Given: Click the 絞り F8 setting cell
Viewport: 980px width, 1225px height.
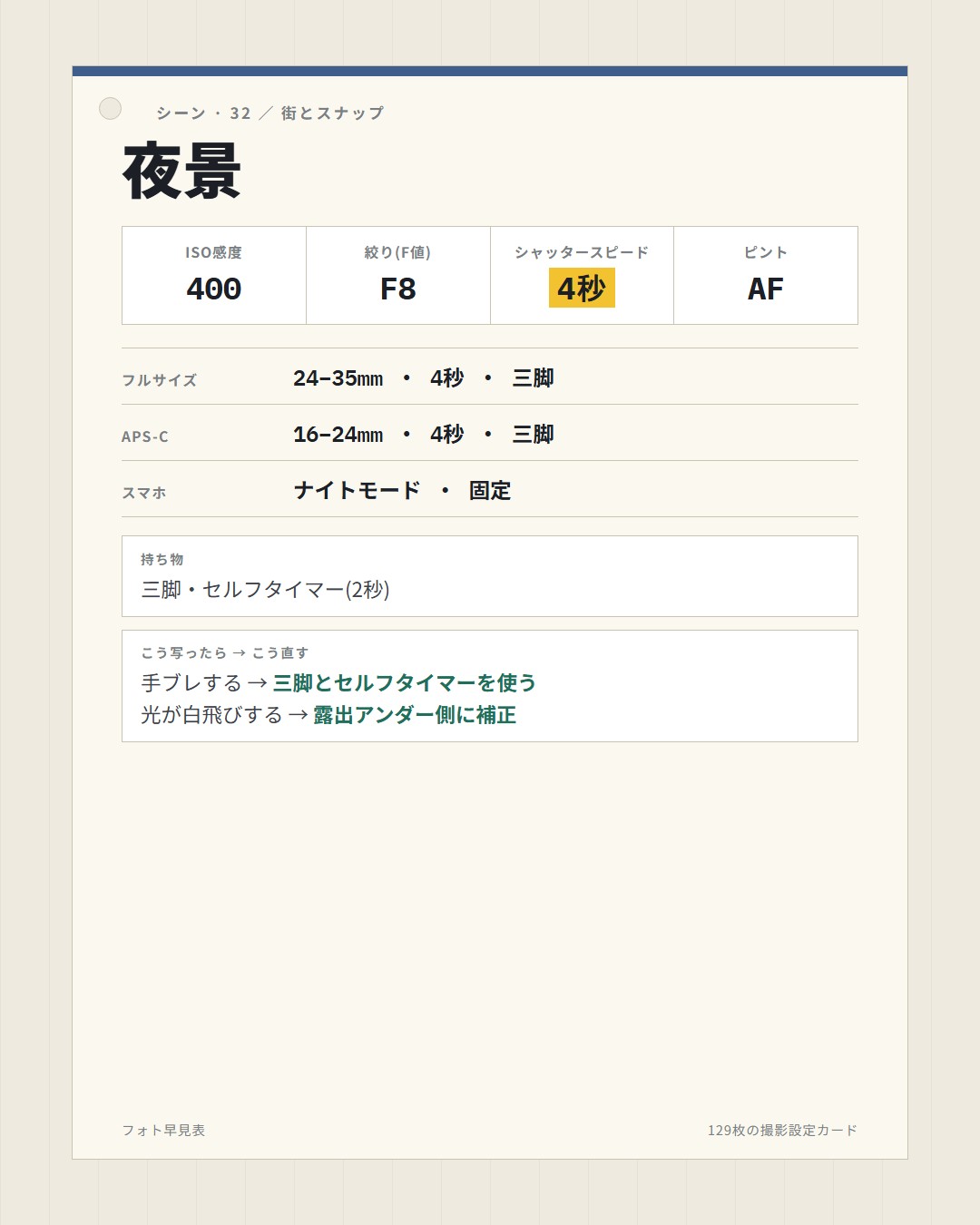Looking at the screenshot, I should point(398,275).
